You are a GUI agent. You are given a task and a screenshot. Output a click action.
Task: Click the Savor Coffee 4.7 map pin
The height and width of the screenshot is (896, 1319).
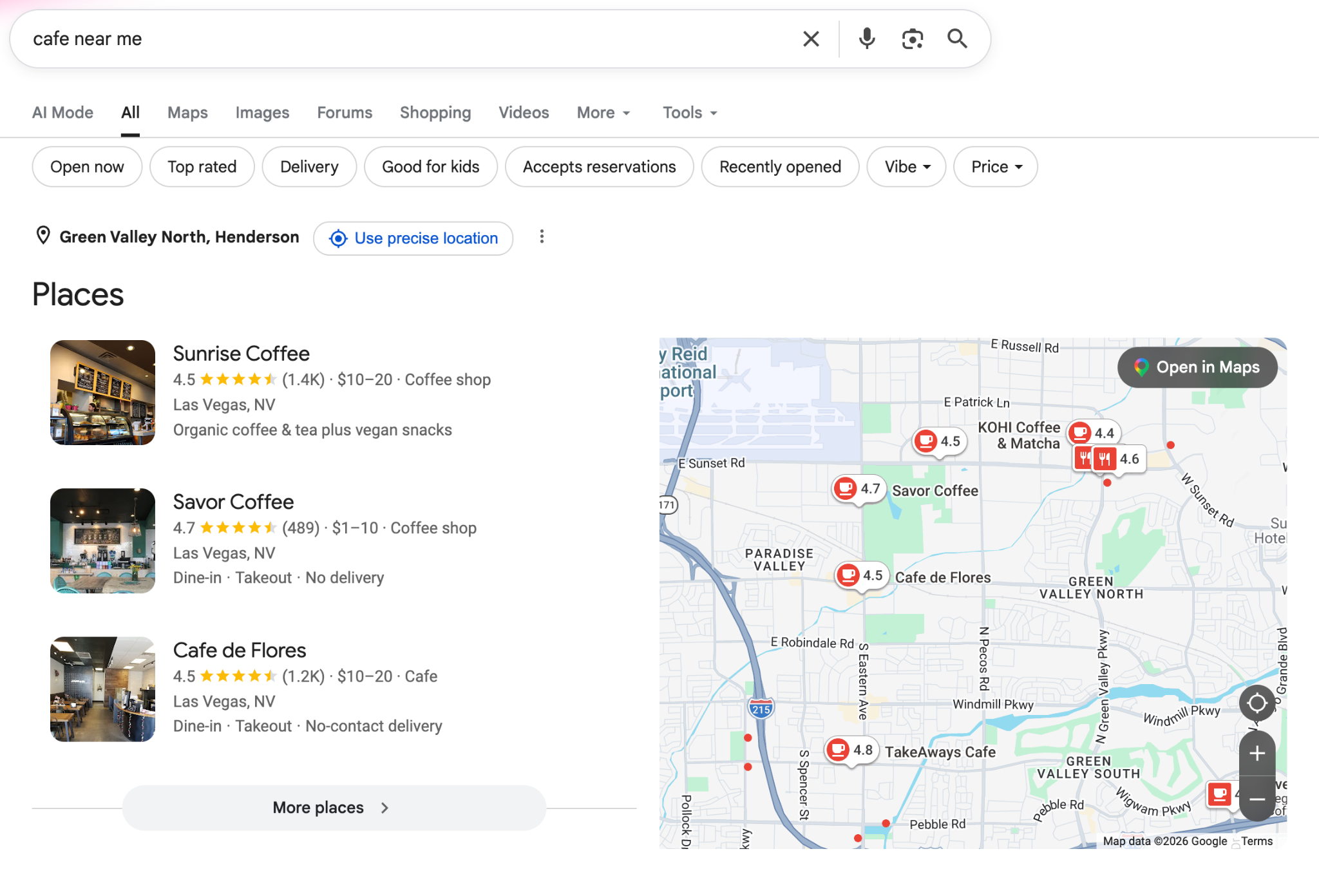(859, 489)
